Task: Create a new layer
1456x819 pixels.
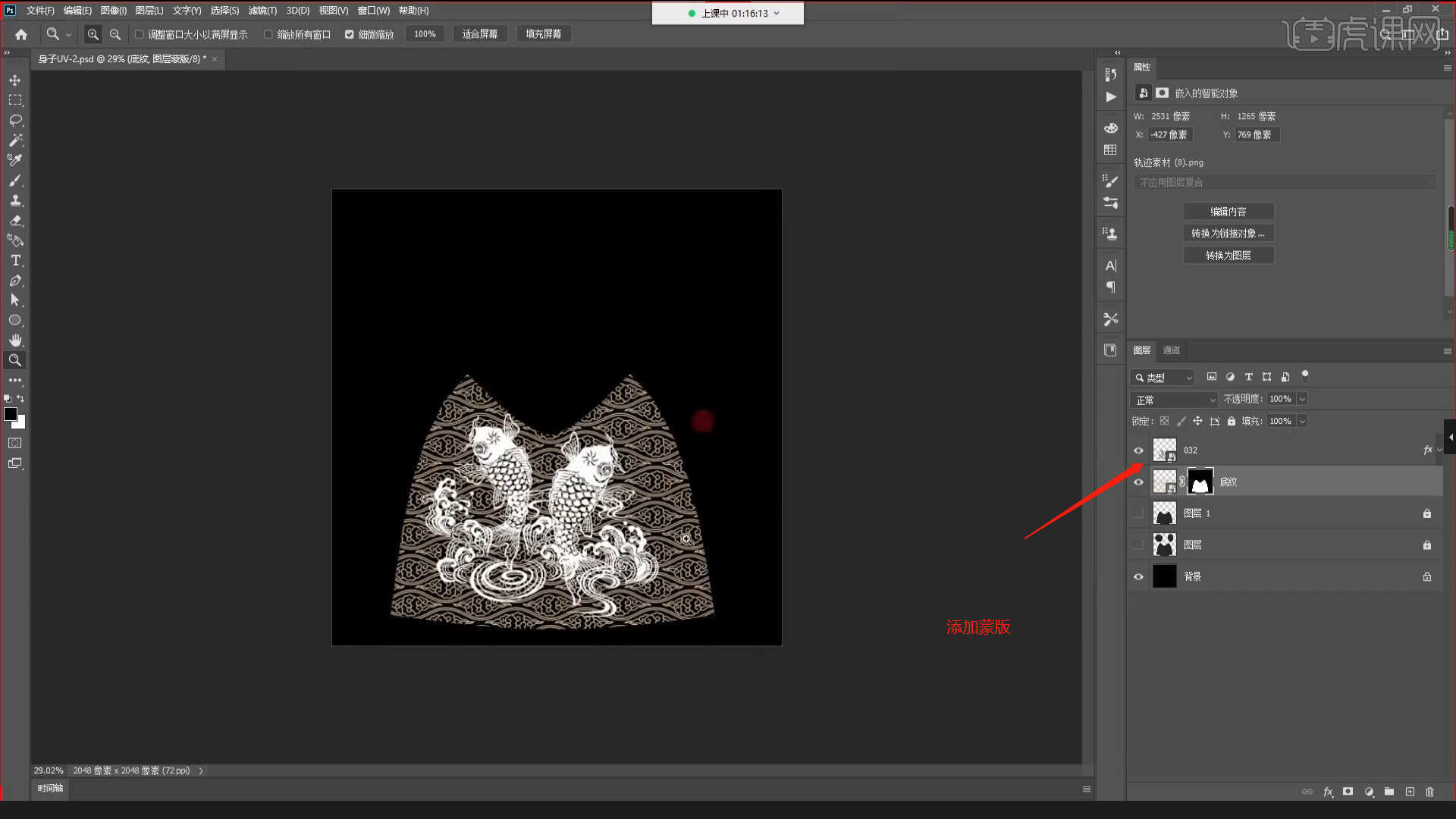Action: coord(1410,791)
